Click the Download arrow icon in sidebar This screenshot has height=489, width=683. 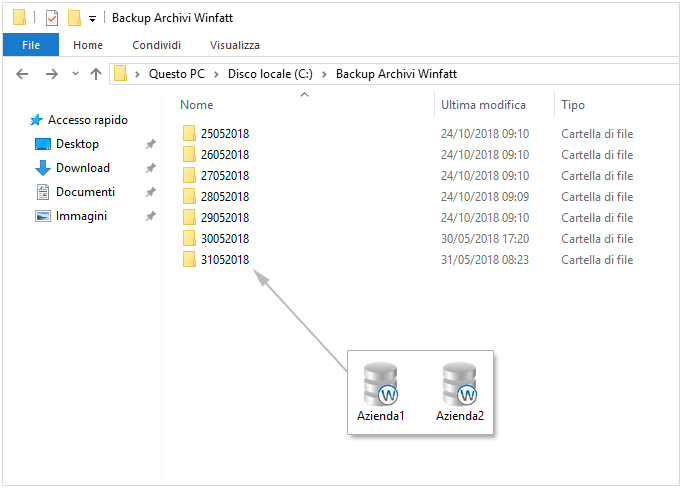[43, 168]
